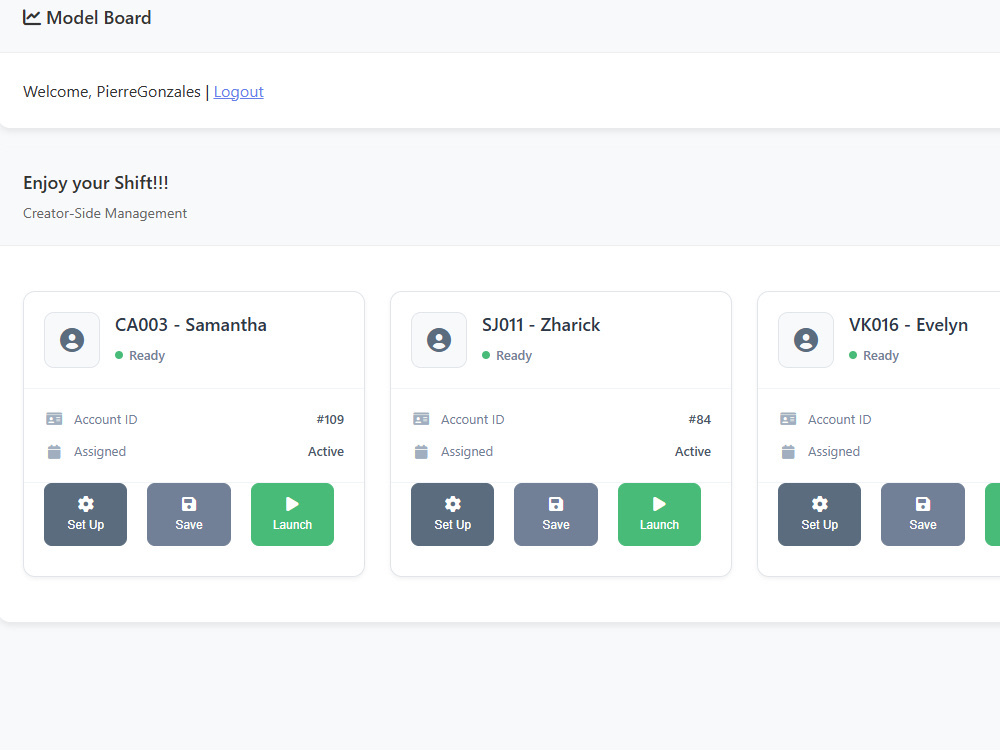The height and width of the screenshot is (750, 1000).
Task: Launch the CA003 - Samantha account
Action: 292,514
